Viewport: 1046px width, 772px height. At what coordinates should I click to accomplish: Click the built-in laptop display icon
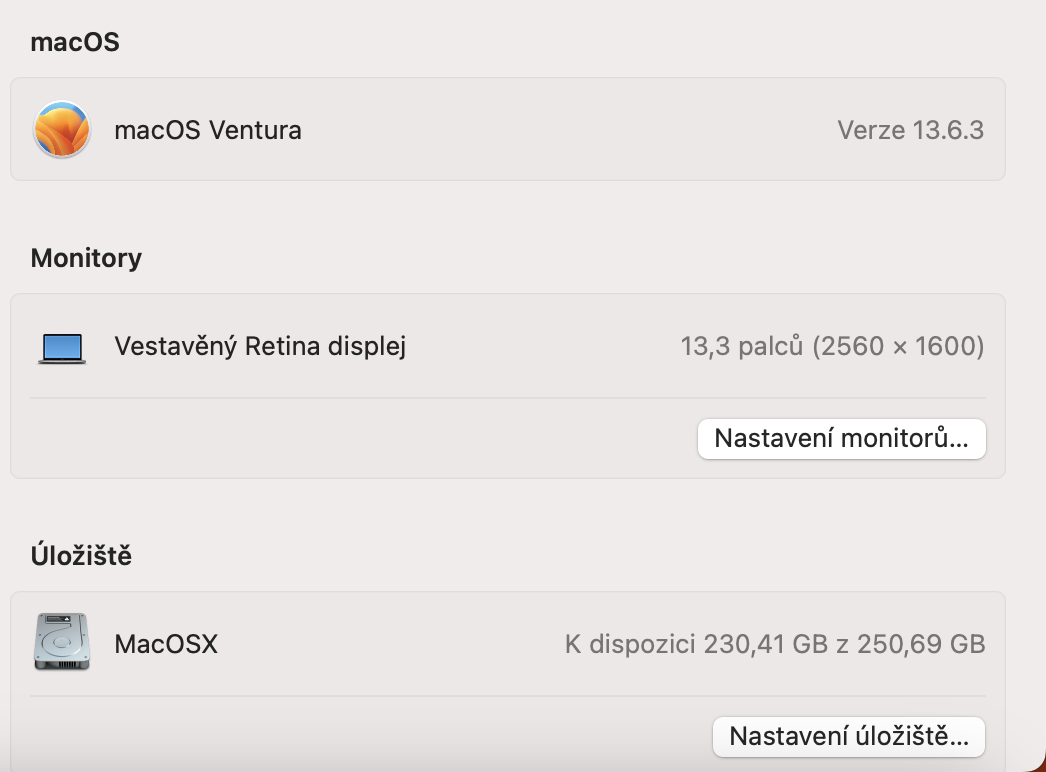[x=62, y=347]
